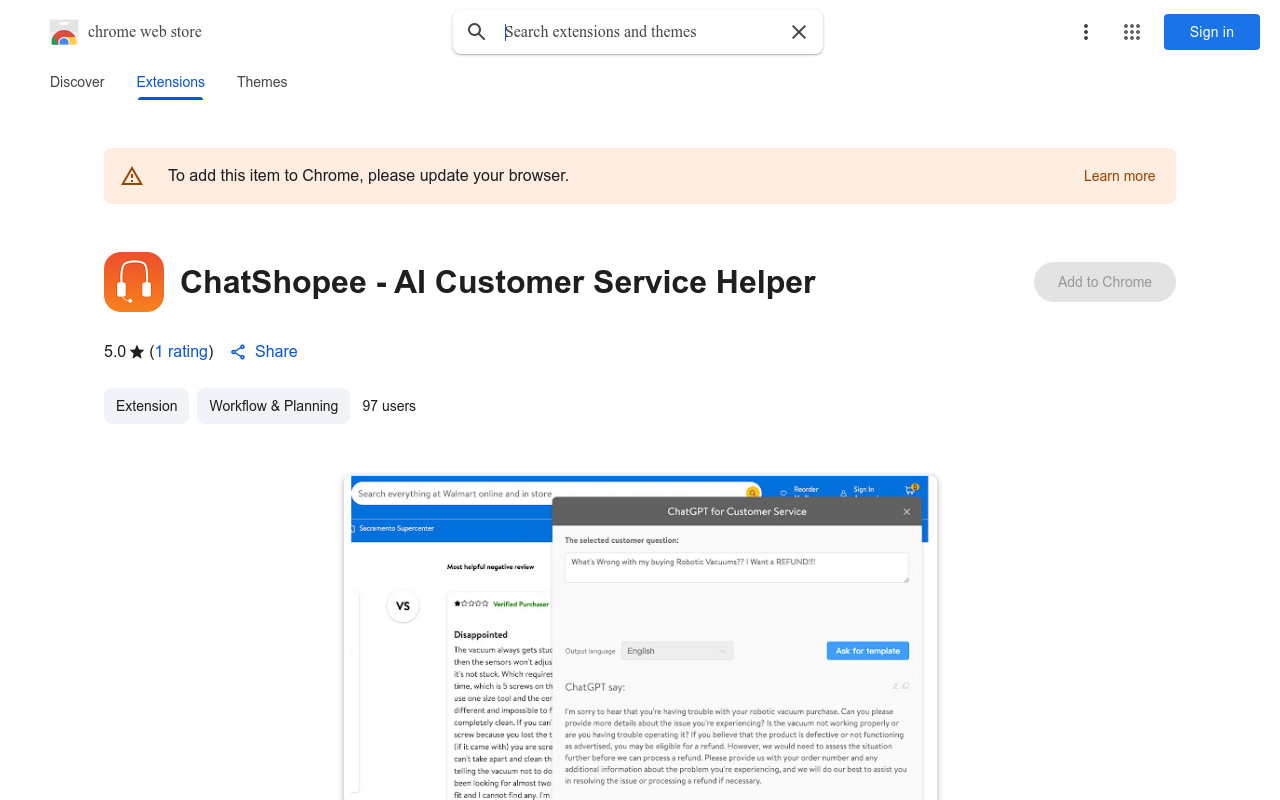Click the ChatShopee headset app icon
The width and height of the screenshot is (1280, 800).
coord(134,282)
